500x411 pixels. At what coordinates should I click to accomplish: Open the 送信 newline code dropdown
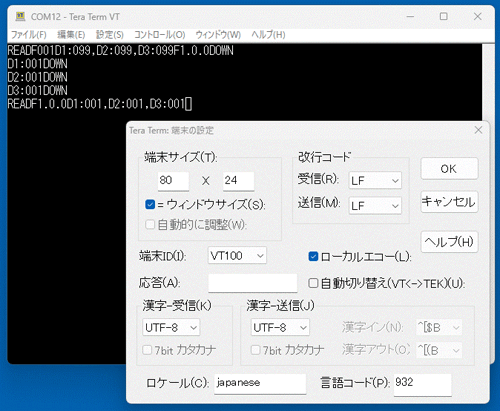[x=375, y=205]
